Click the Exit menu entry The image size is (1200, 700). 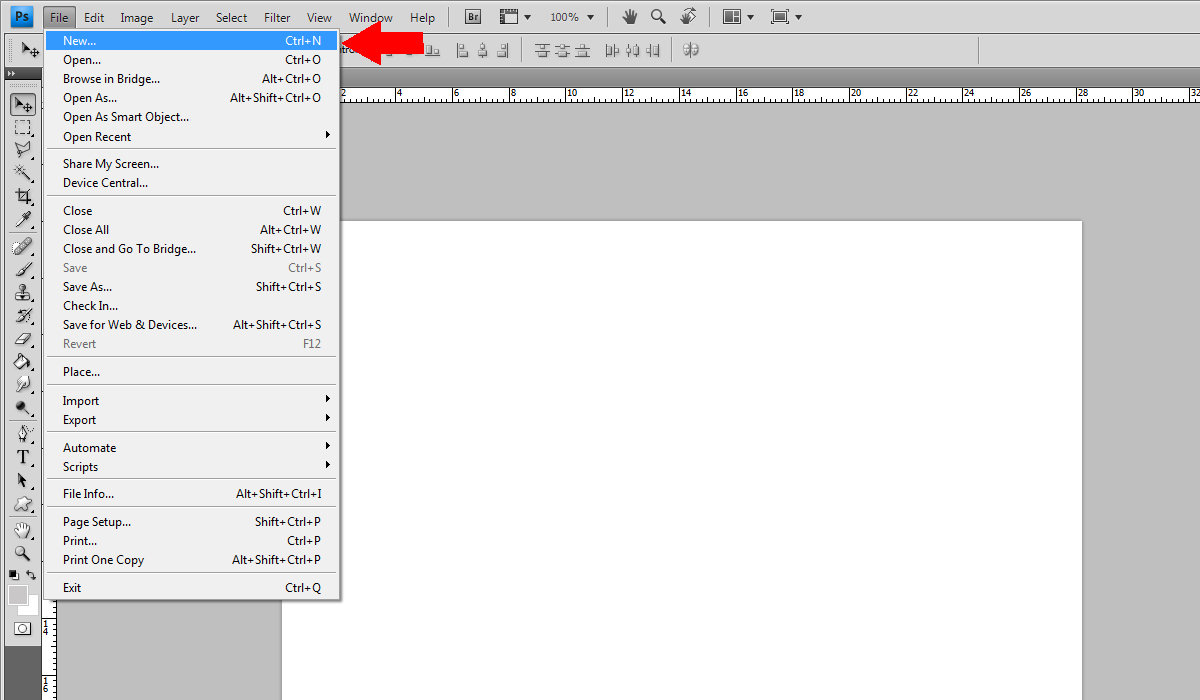coord(72,588)
